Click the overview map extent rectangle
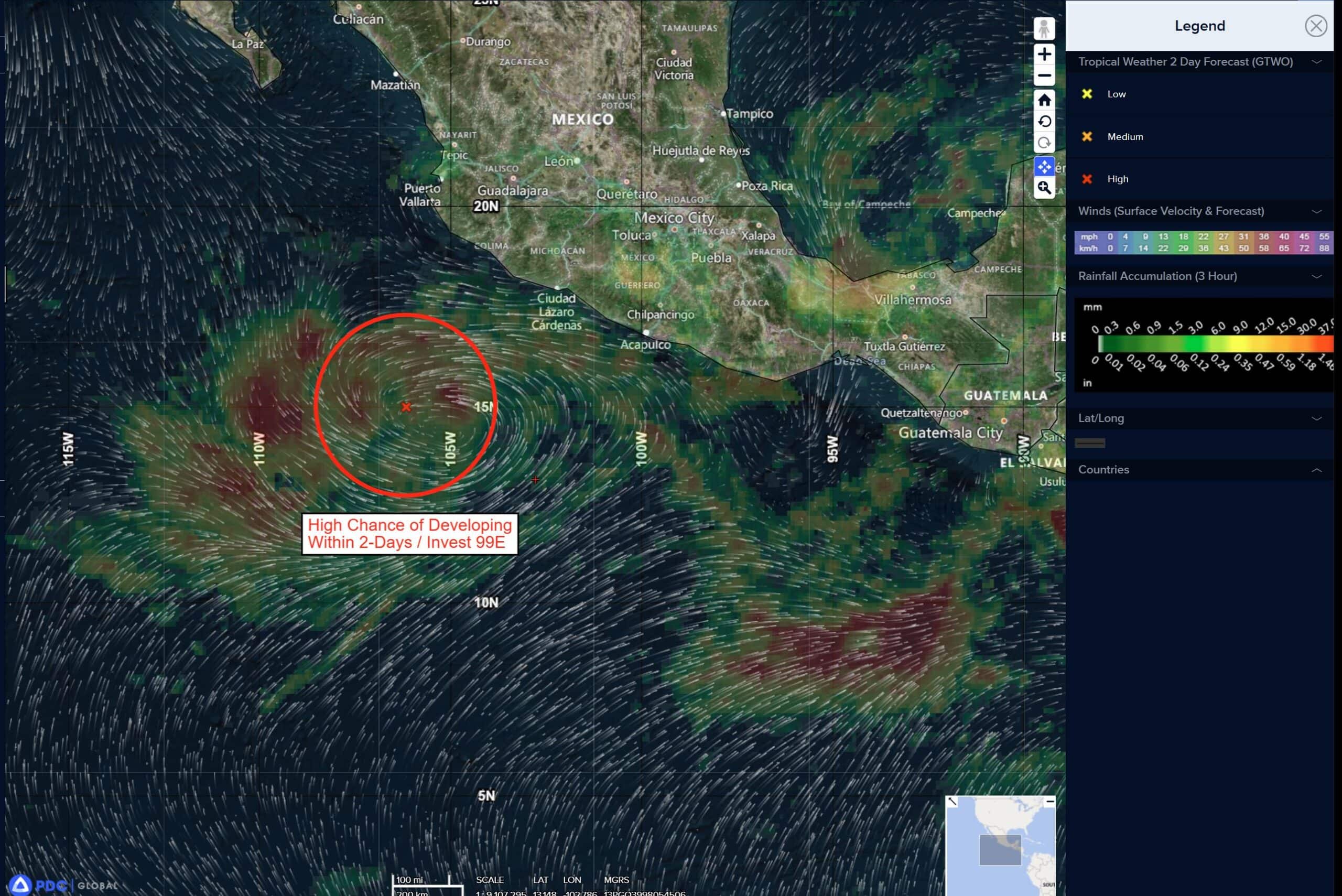 click(x=1000, y=850)
